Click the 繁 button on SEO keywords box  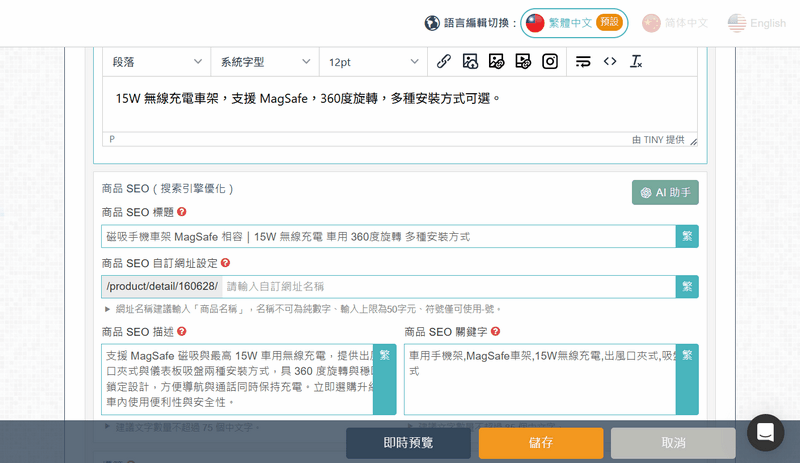click(687, 379)
